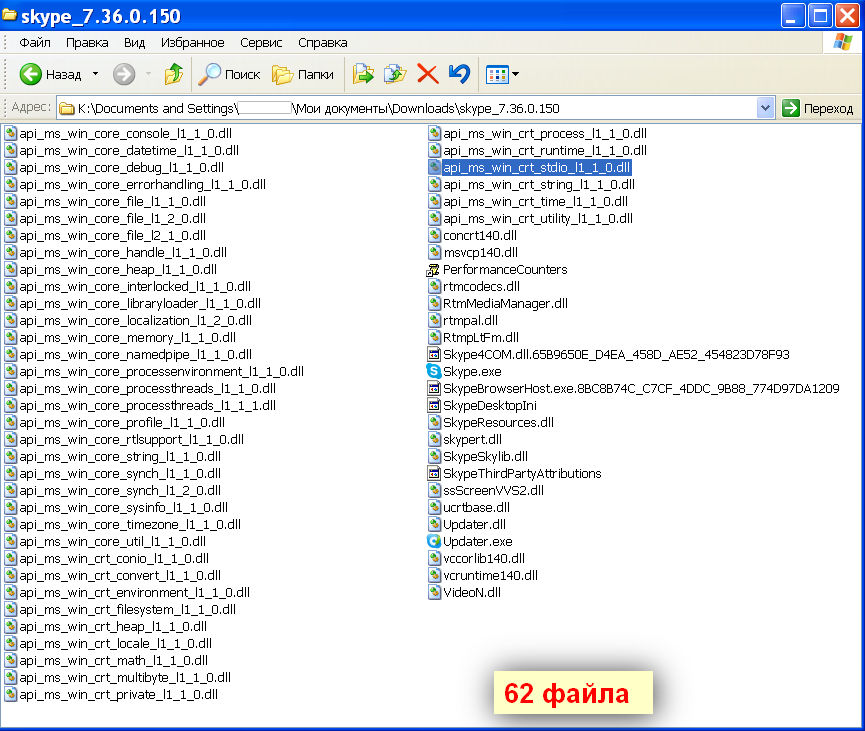Select the VideoN.dll file icon

point(434,593)
